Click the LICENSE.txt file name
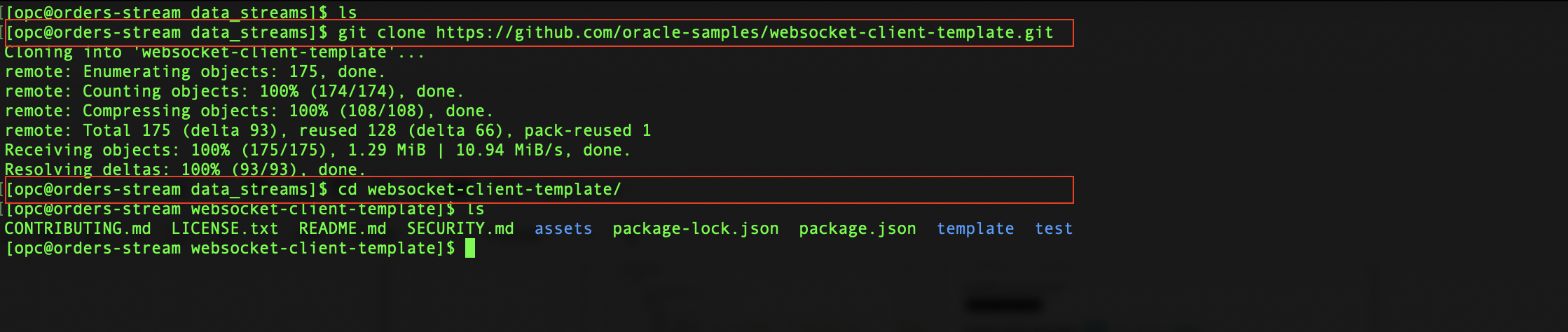This screenshot has height=332, width=1568. click(225, 229)
